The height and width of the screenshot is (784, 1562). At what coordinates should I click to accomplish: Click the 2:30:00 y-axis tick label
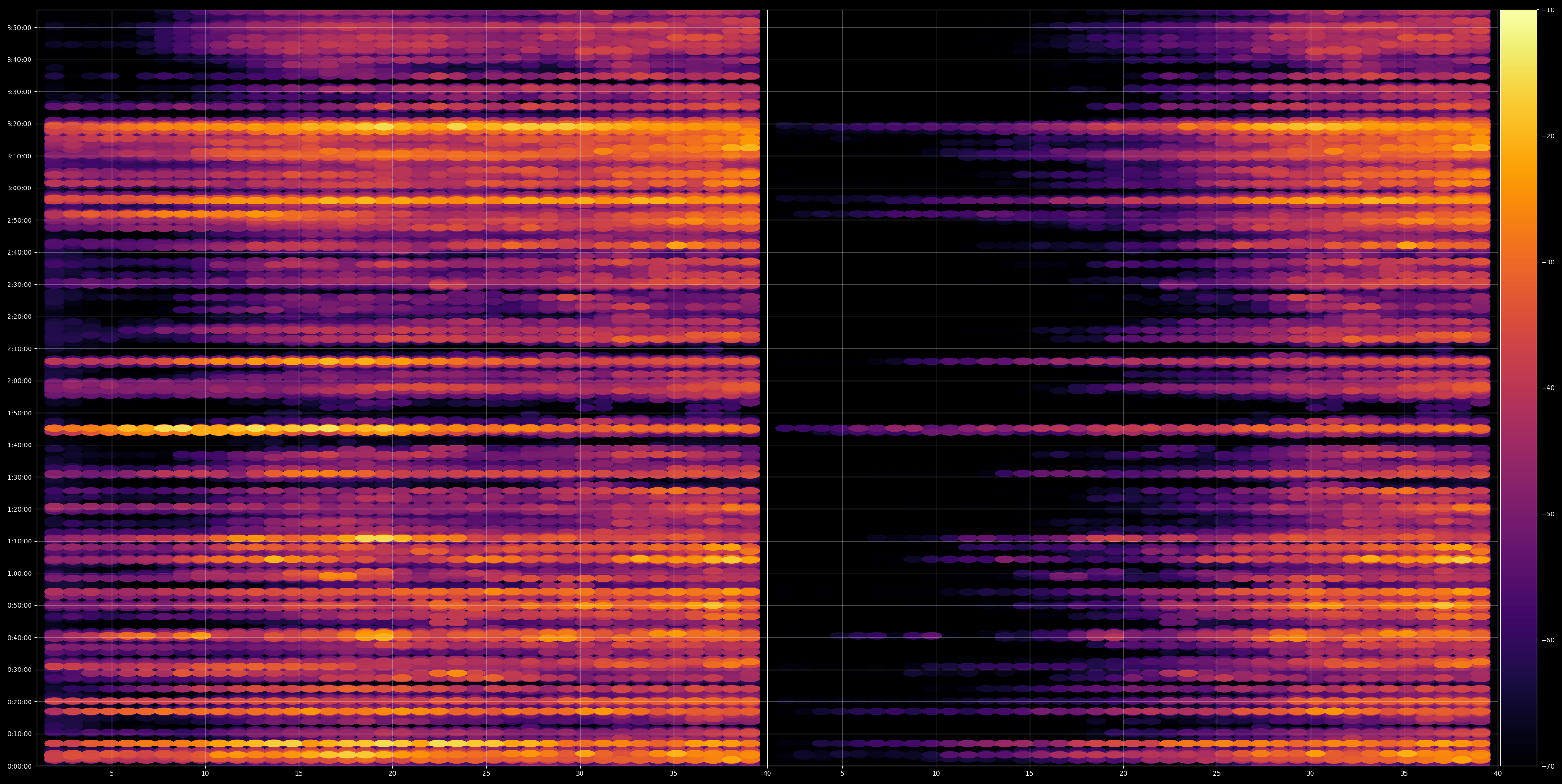[x=18, y=284]
